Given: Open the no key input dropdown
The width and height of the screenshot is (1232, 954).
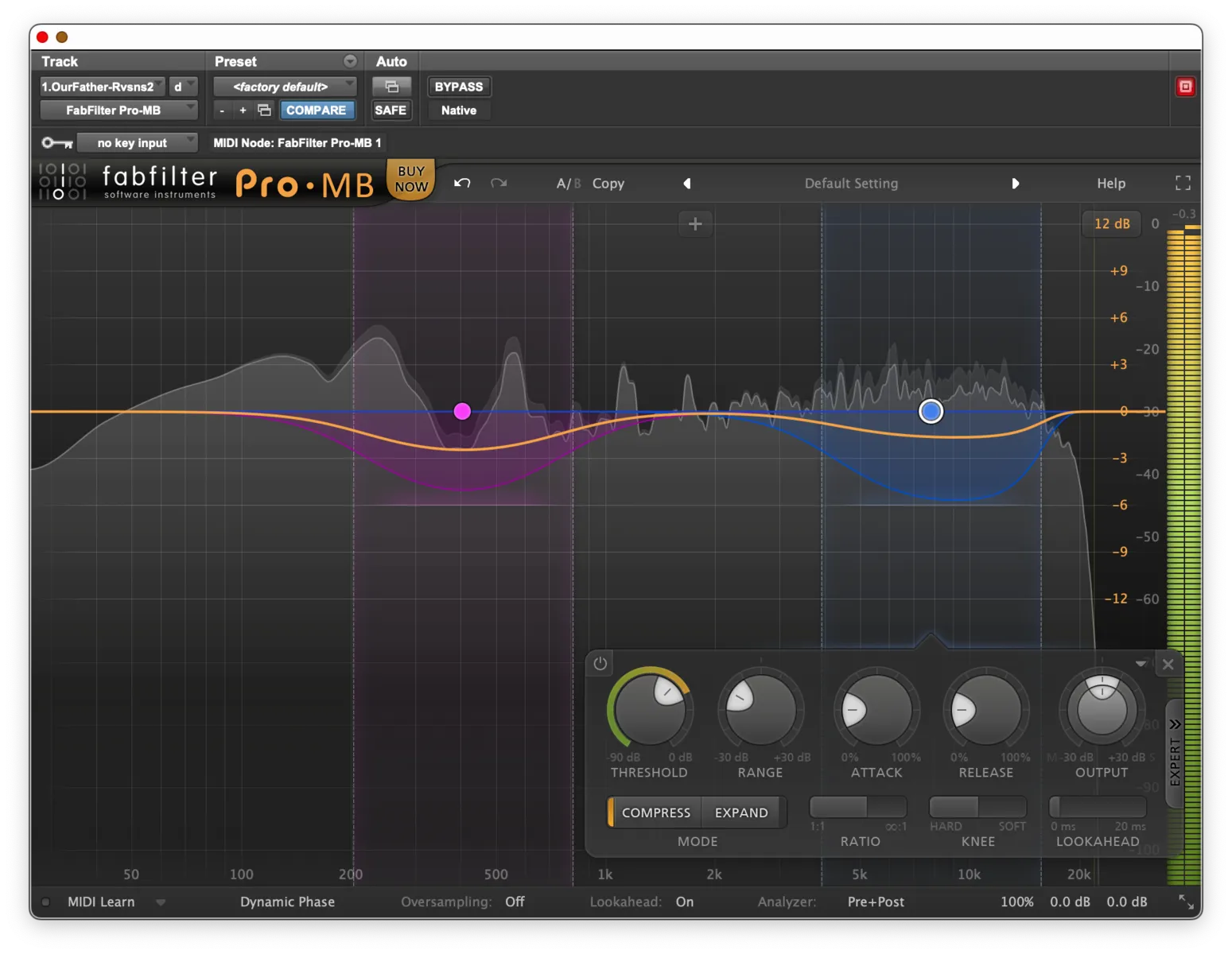Looking at the screenshot, I should click(x=137, y=142).
